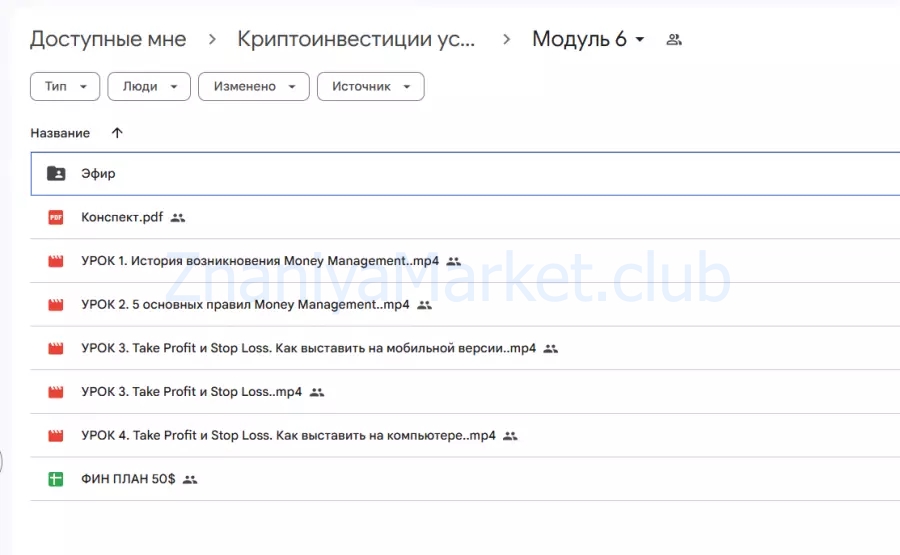Click shared-people icon next to Модуль 6
The image size is (900, 555).
(x=674, y=40)
